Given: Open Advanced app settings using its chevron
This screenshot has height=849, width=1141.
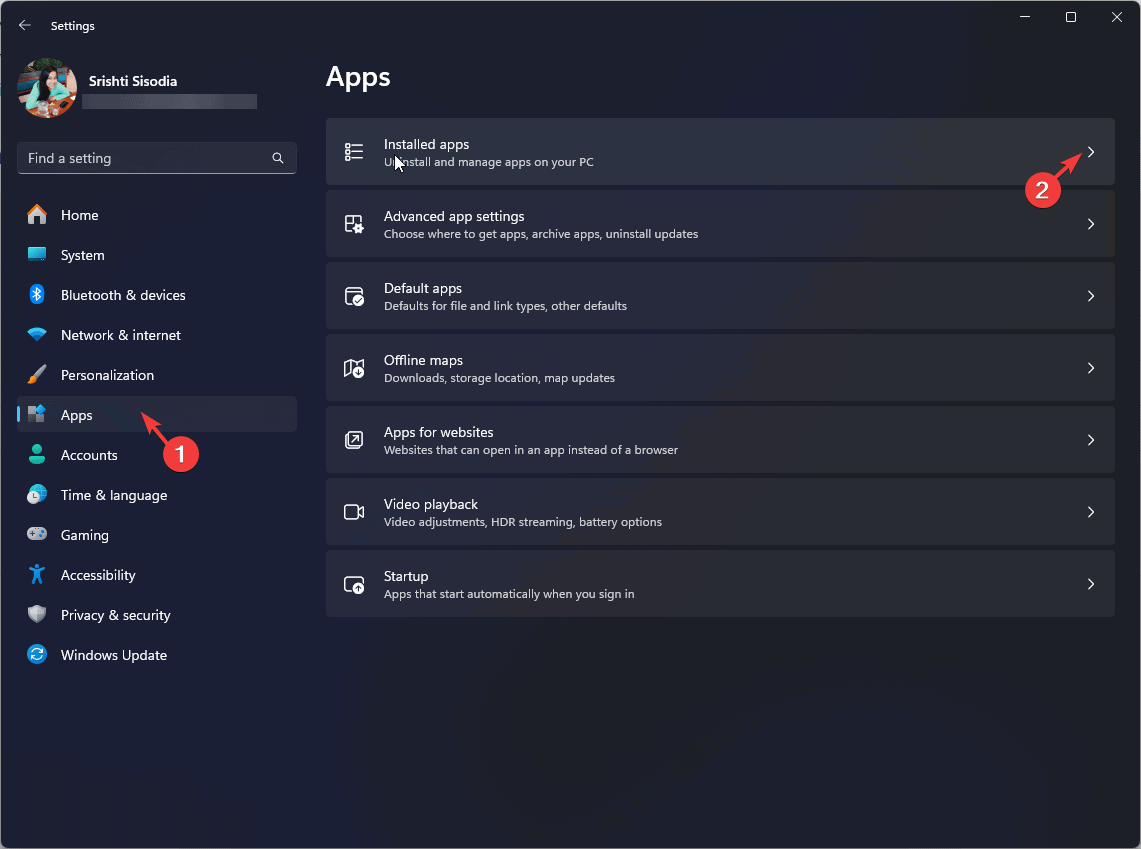Looking at the screenshot, I should tap(1091, 224).
